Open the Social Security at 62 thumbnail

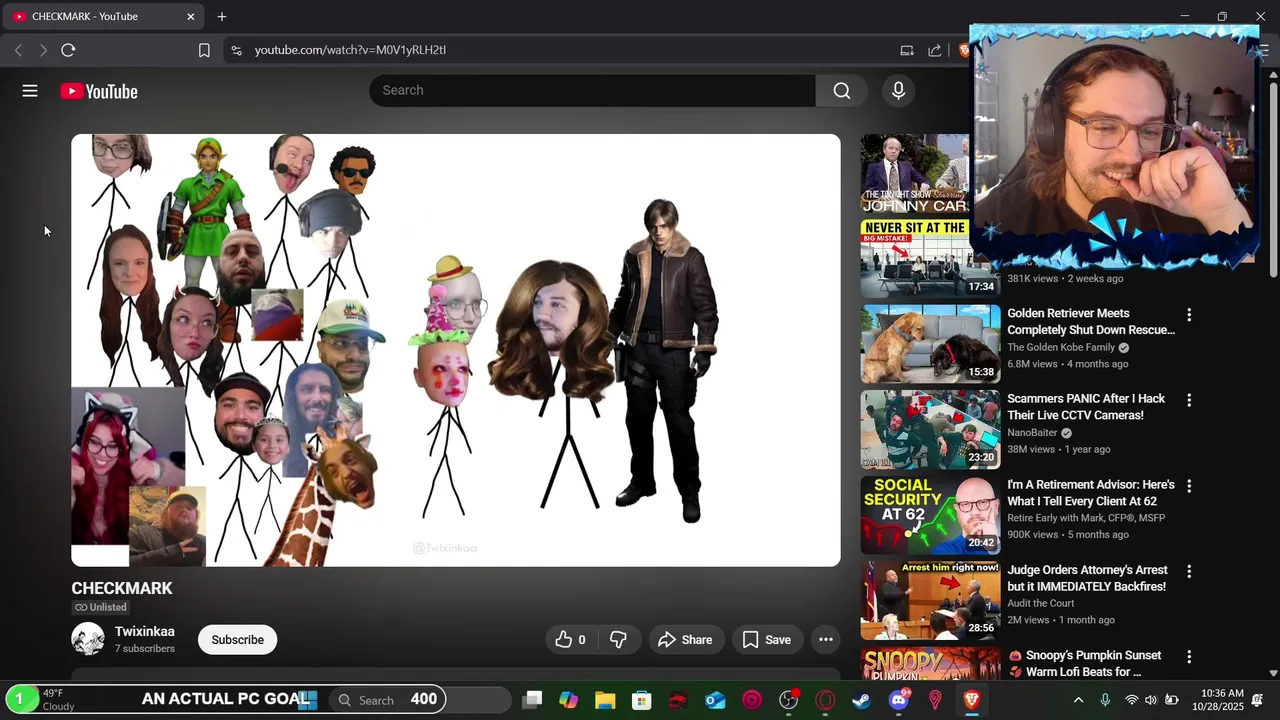click(931, 515)
